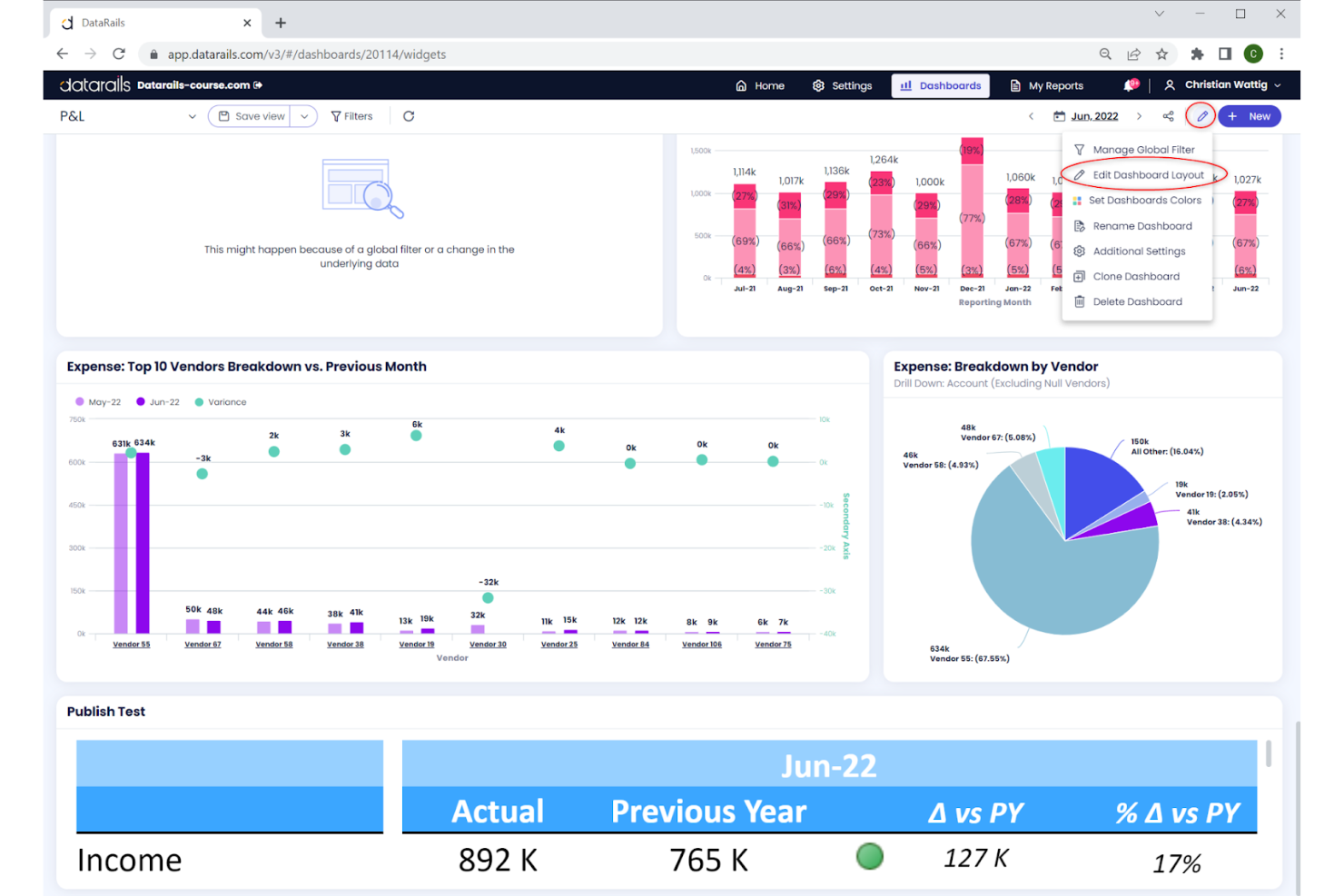Open the pencil edit dashboard icon
This screenshot has width=1344, height=896.
pyautogui.click(x=1201, y=115)
